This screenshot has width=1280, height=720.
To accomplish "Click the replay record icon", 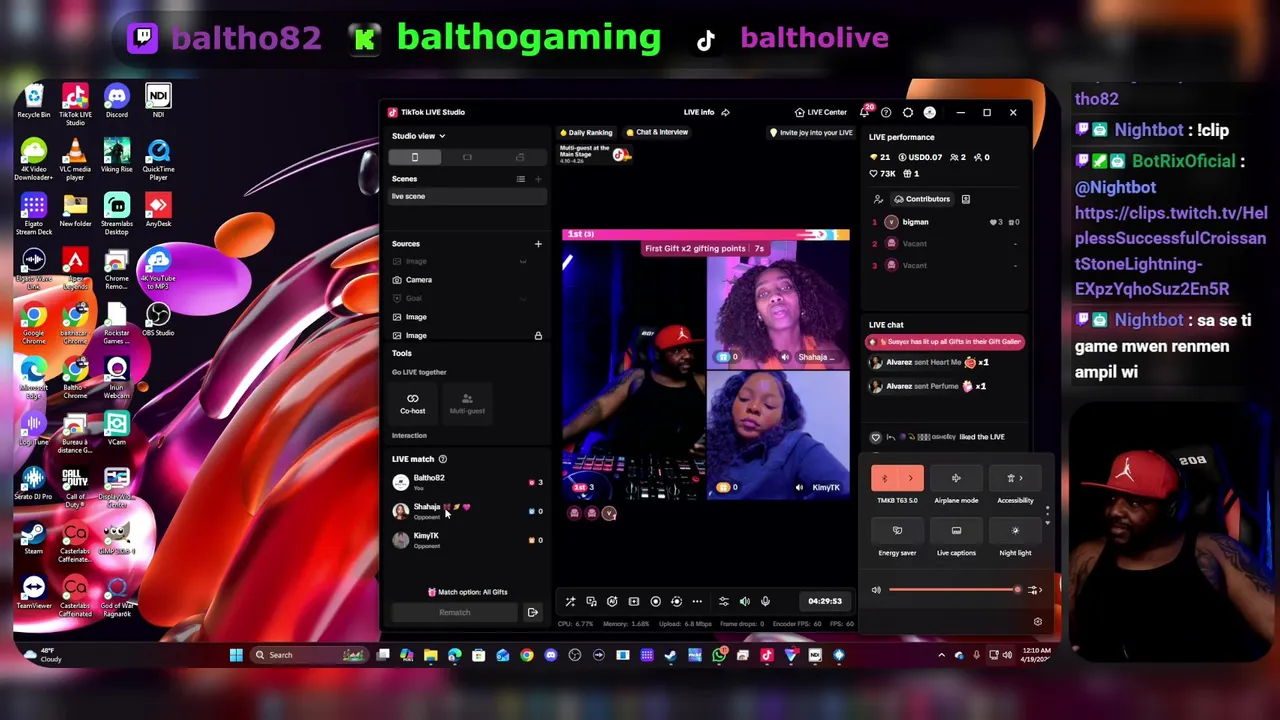I will pyautogui.click(x=676, y=602).
